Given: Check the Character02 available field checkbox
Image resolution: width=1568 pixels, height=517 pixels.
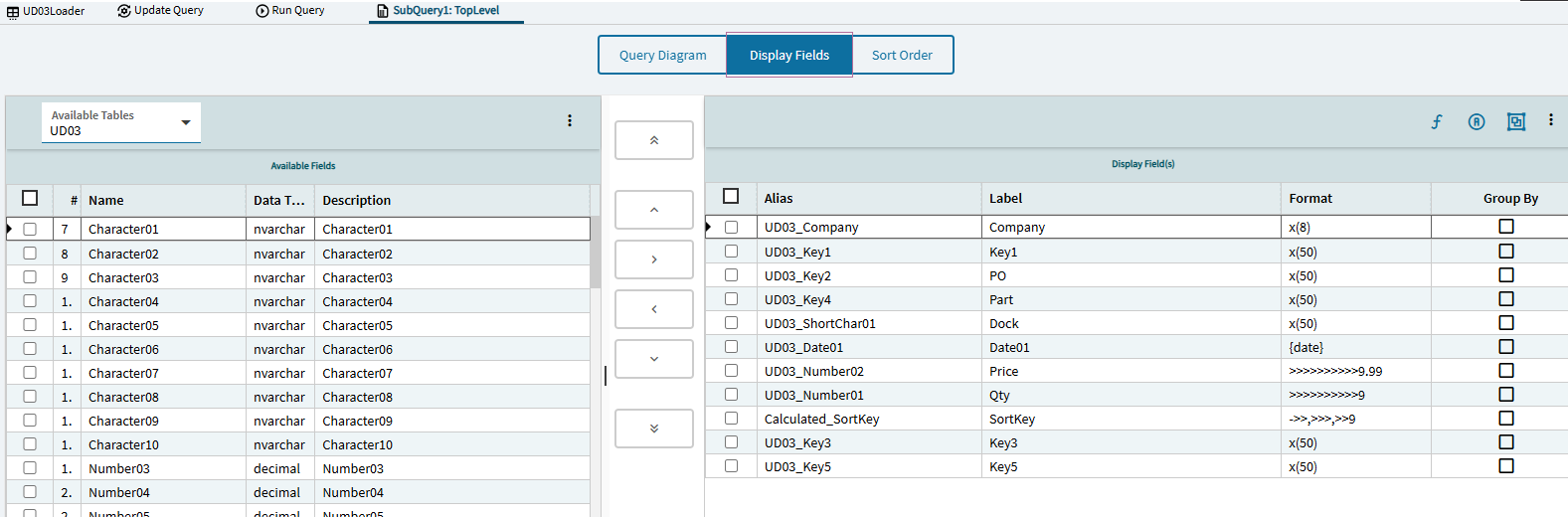Looking at the screenshot, I should pos(30,254).
